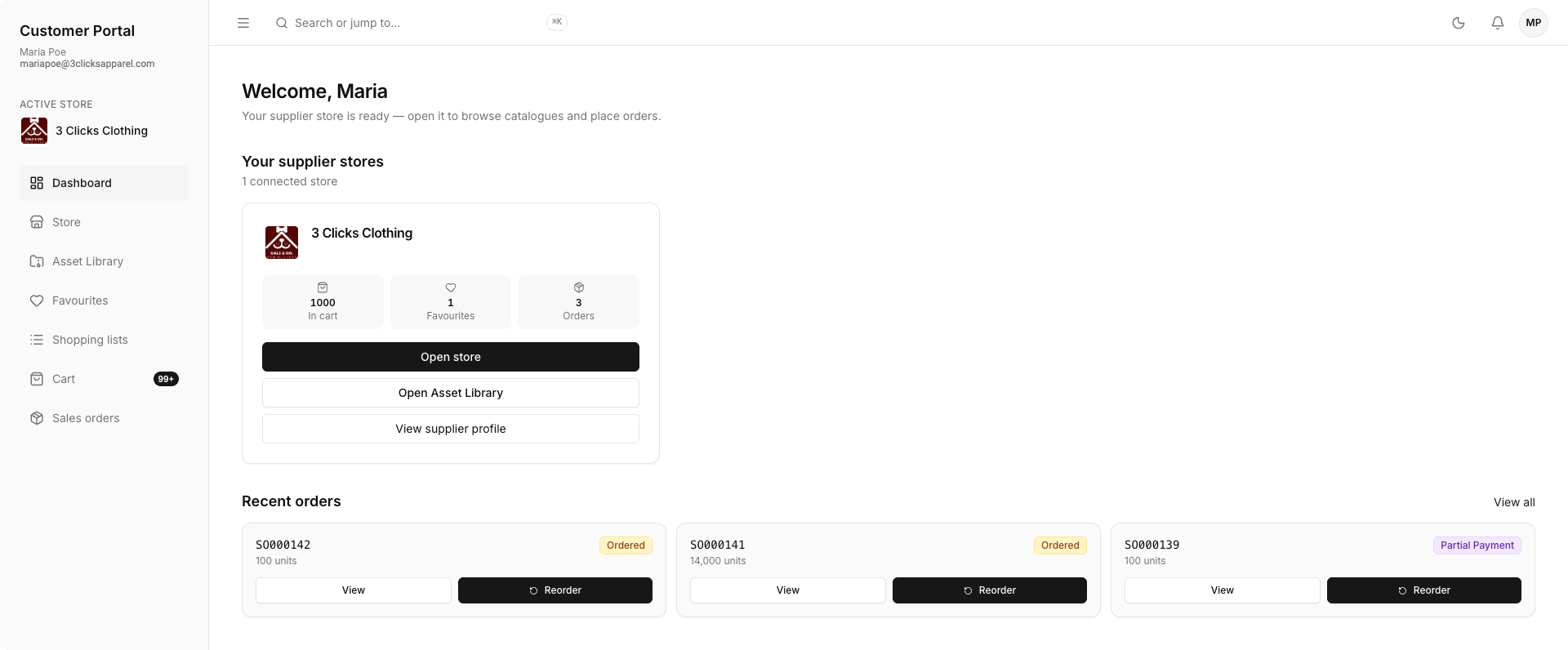Toggle the sidebar with the hamburger icon

pos(243,23)
